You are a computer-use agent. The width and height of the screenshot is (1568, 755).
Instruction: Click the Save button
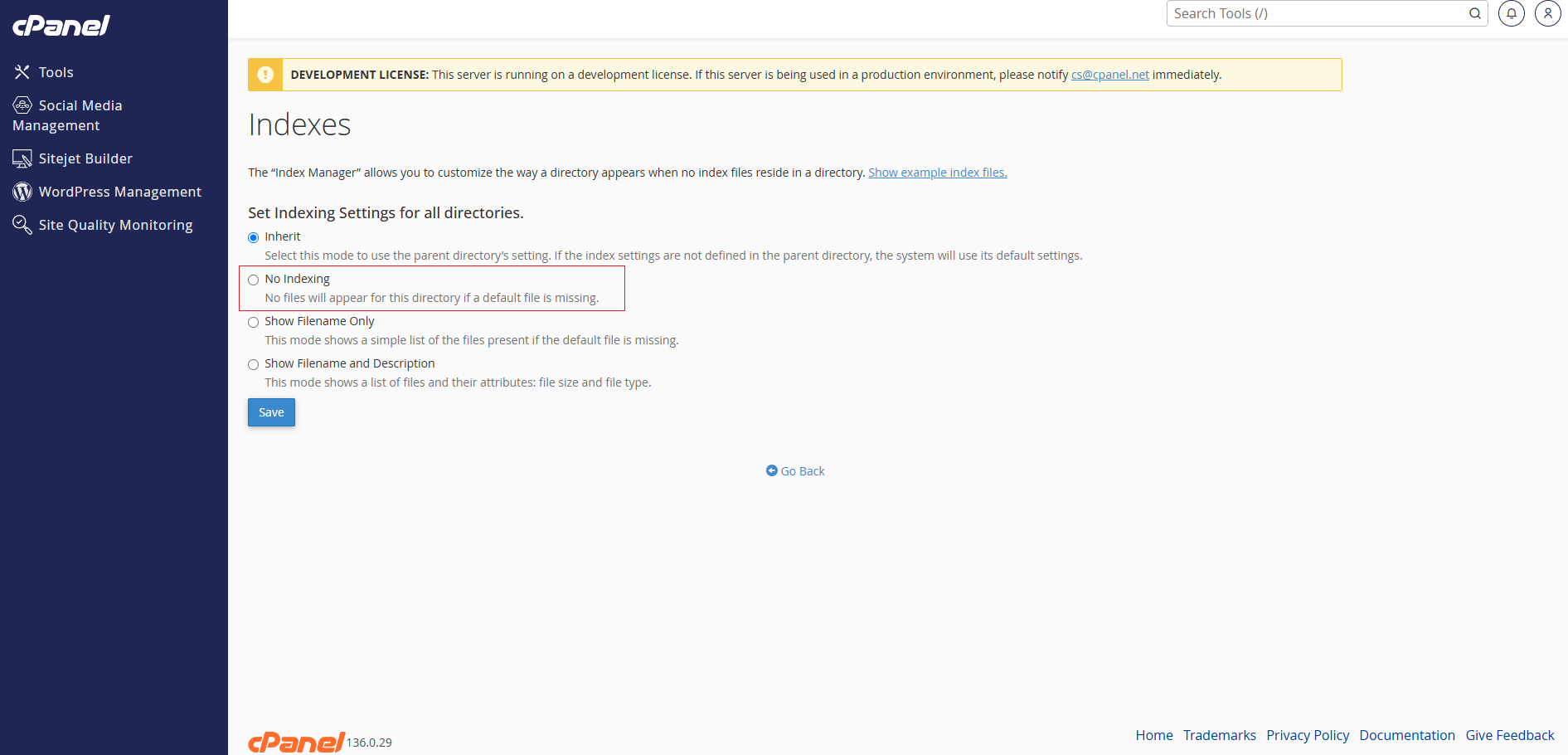click(271, 412)
